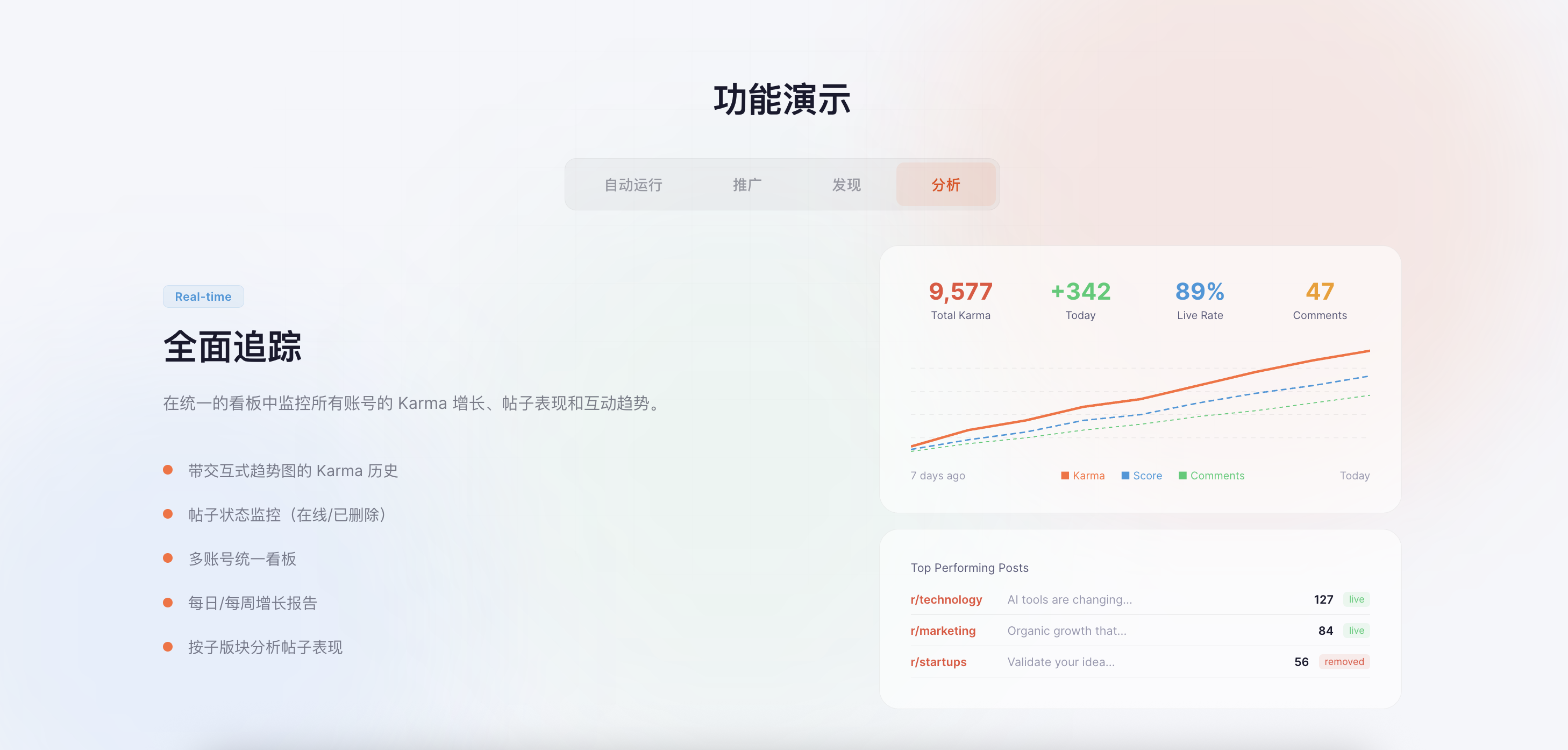Toggle the live badge on r/technology post
1568x750 pixels.
pos(1356,599)
